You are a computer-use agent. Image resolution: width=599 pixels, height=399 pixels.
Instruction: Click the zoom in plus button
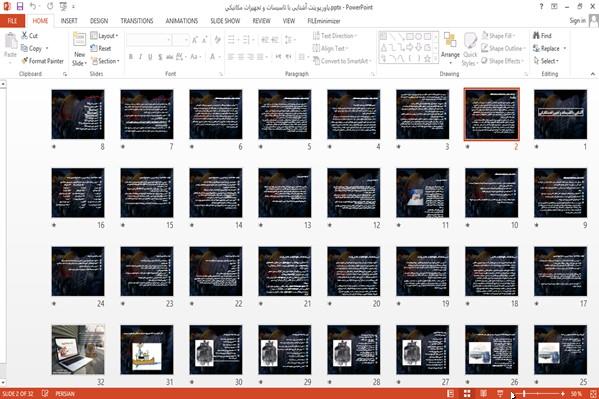coord(563,393)
